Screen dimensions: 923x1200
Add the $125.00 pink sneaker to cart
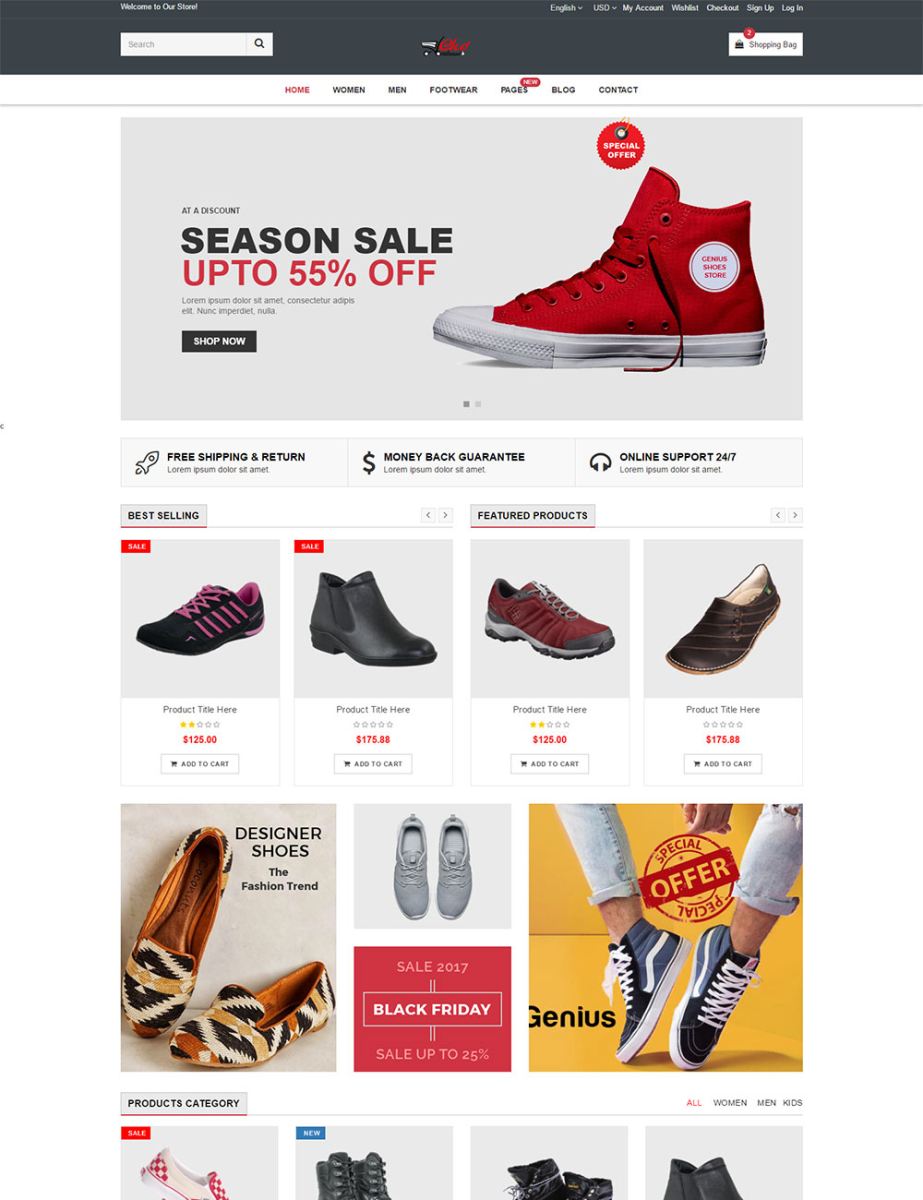pos(200,764)
